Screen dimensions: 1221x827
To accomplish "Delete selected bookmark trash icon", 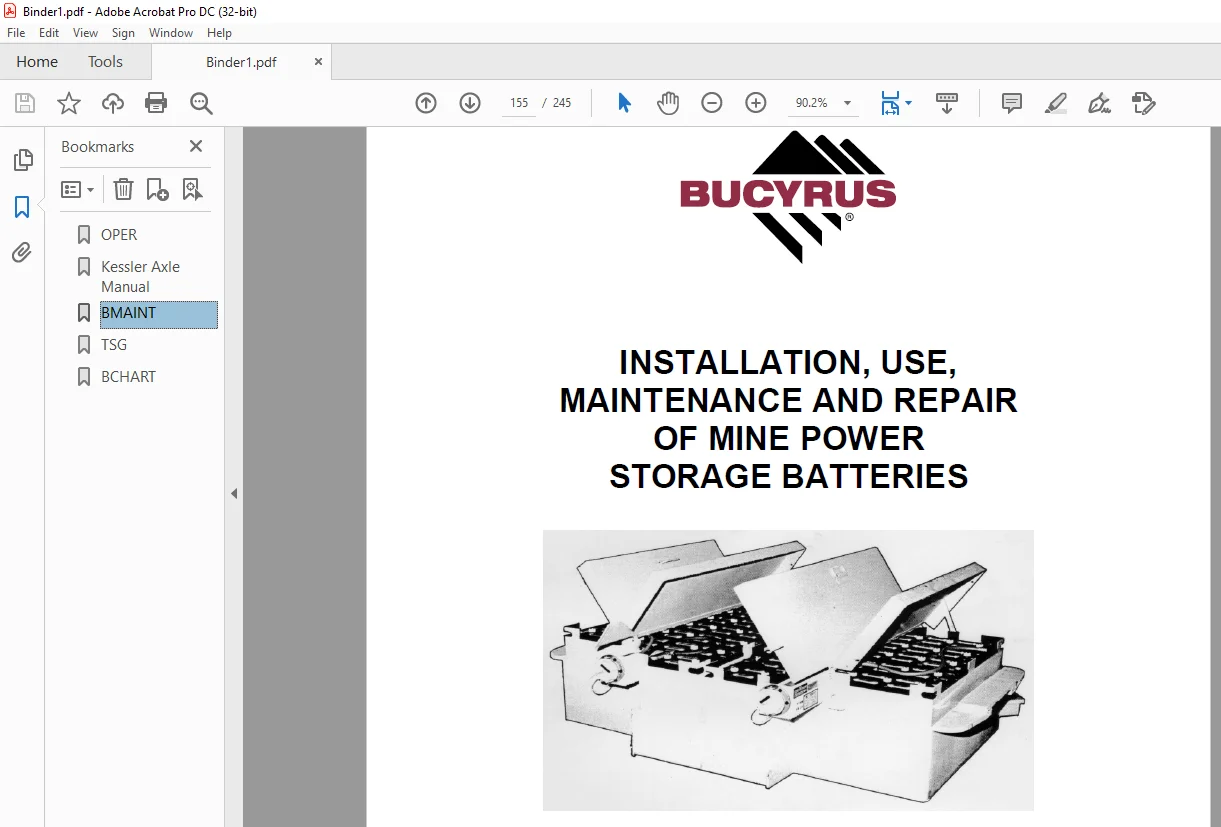I will (x=123, y=189).
